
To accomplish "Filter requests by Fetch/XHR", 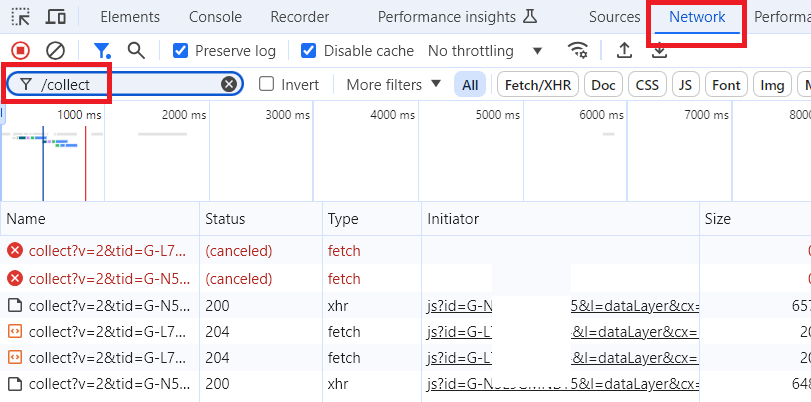I will tap(537, 85).
